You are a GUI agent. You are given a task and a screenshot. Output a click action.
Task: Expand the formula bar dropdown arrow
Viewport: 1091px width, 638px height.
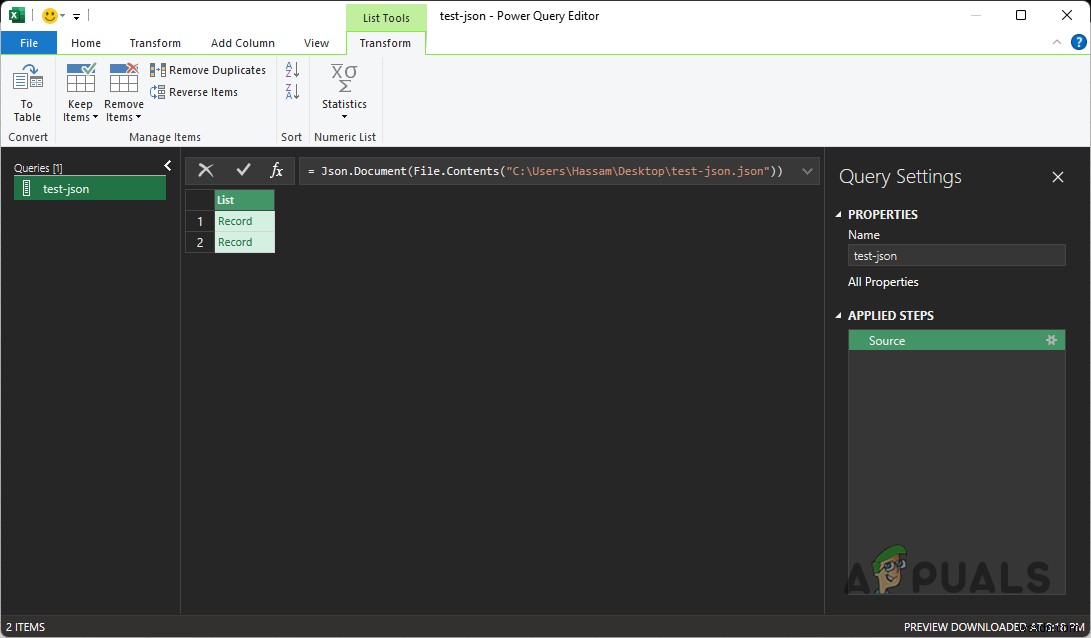[807, 170]
